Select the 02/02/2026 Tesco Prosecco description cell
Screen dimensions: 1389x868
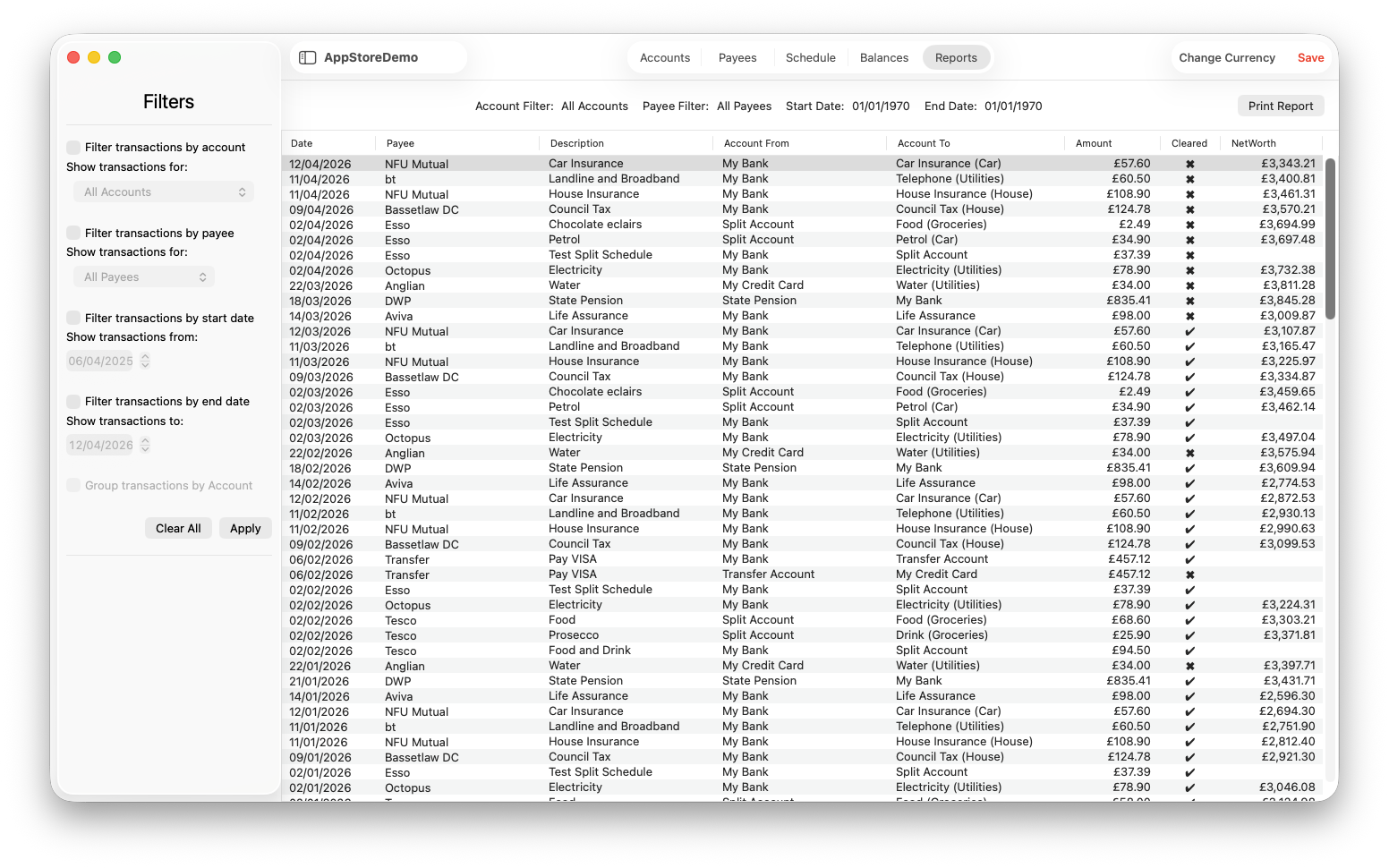[574, 635]
